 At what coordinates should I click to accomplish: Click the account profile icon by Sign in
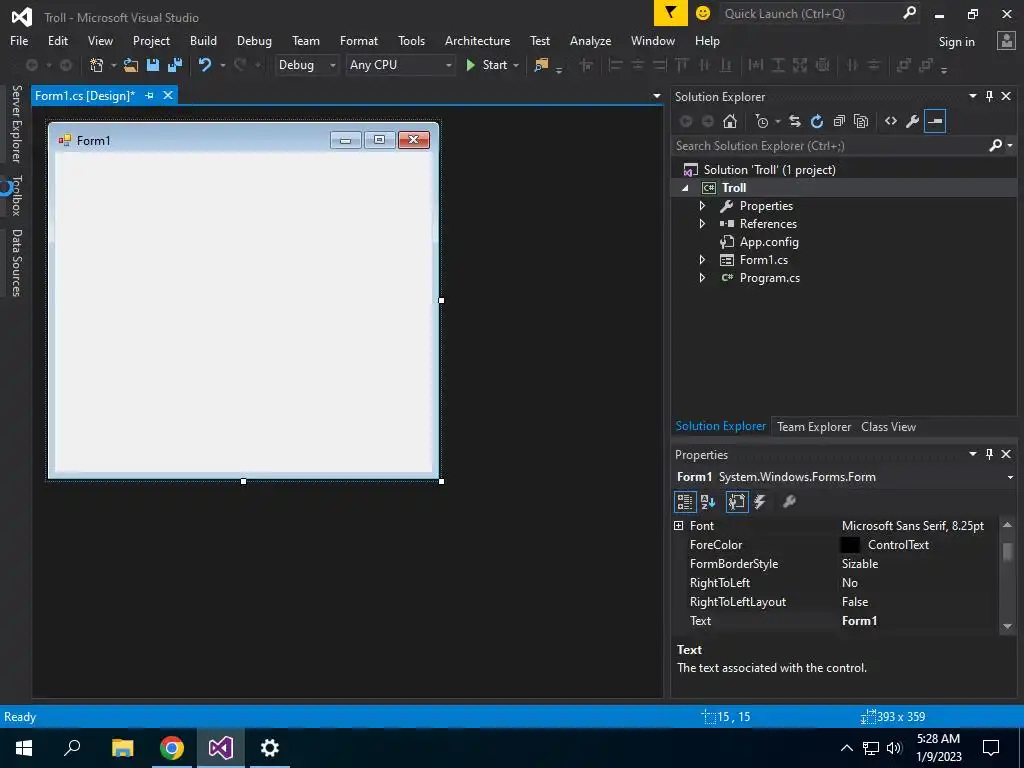1006,41
